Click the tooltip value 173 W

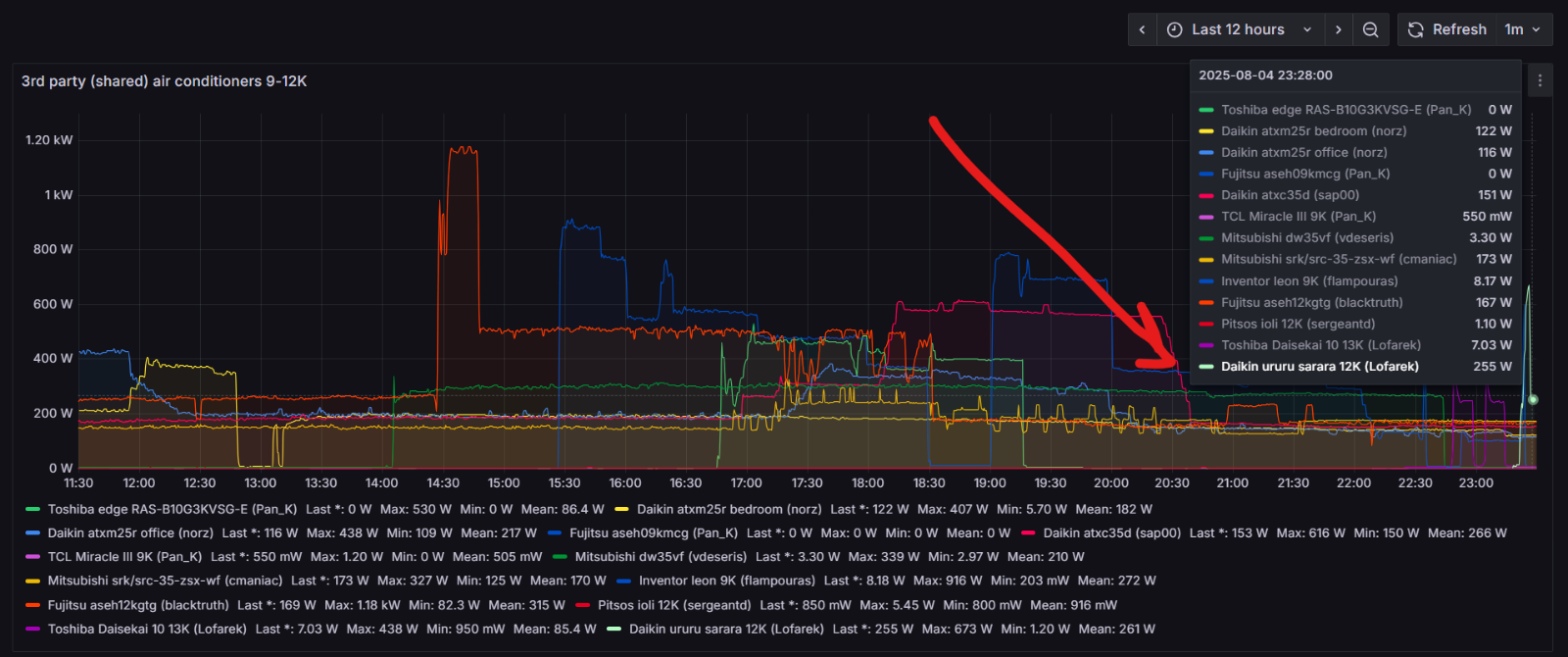(x=1494, y=259)
